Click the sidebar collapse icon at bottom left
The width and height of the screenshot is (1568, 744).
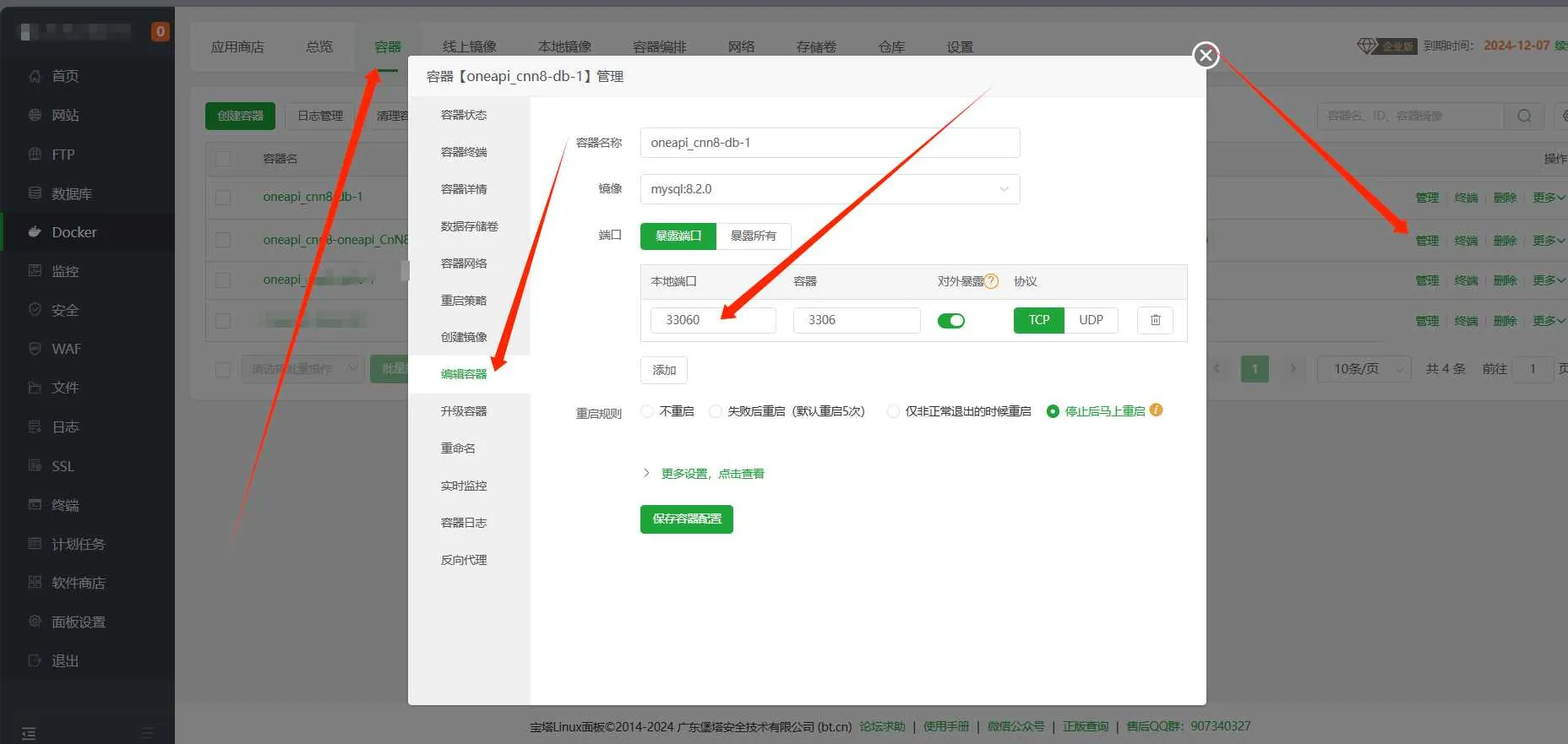click(x=29, y=733)
